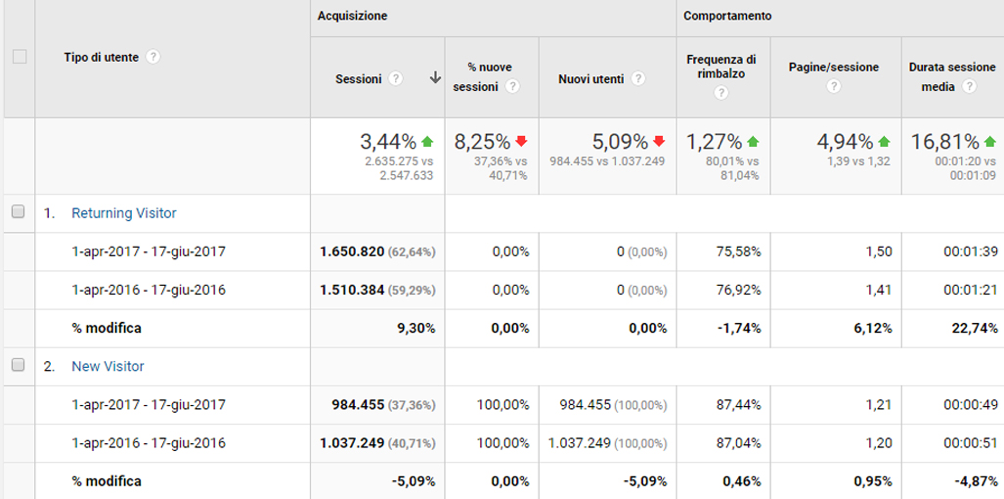The image size is (1004, 499).
Task: Toggle the select-all checkbox in table header
Action: 19,57
